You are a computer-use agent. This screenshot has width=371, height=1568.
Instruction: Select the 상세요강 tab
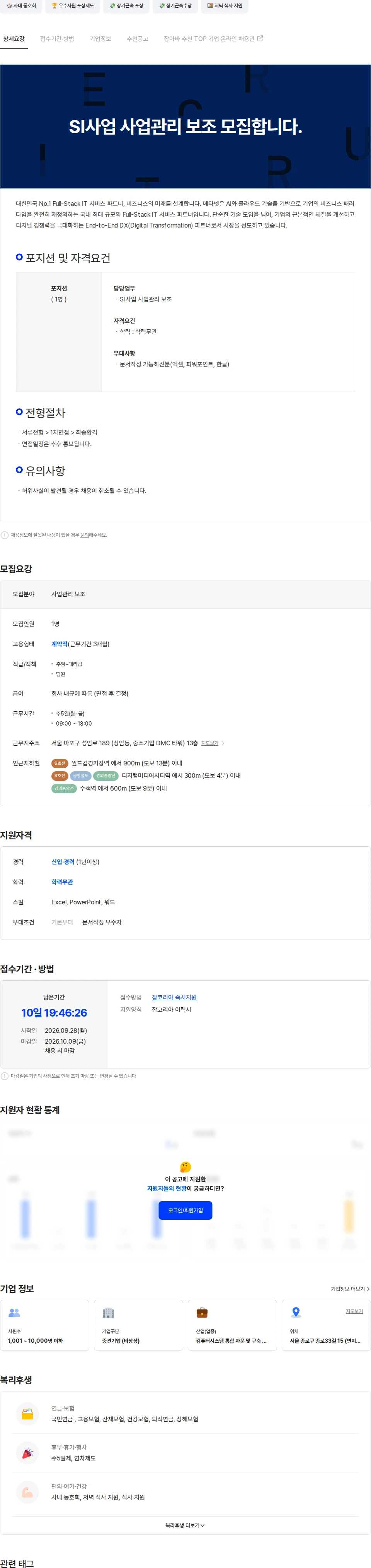coord(14,39)
